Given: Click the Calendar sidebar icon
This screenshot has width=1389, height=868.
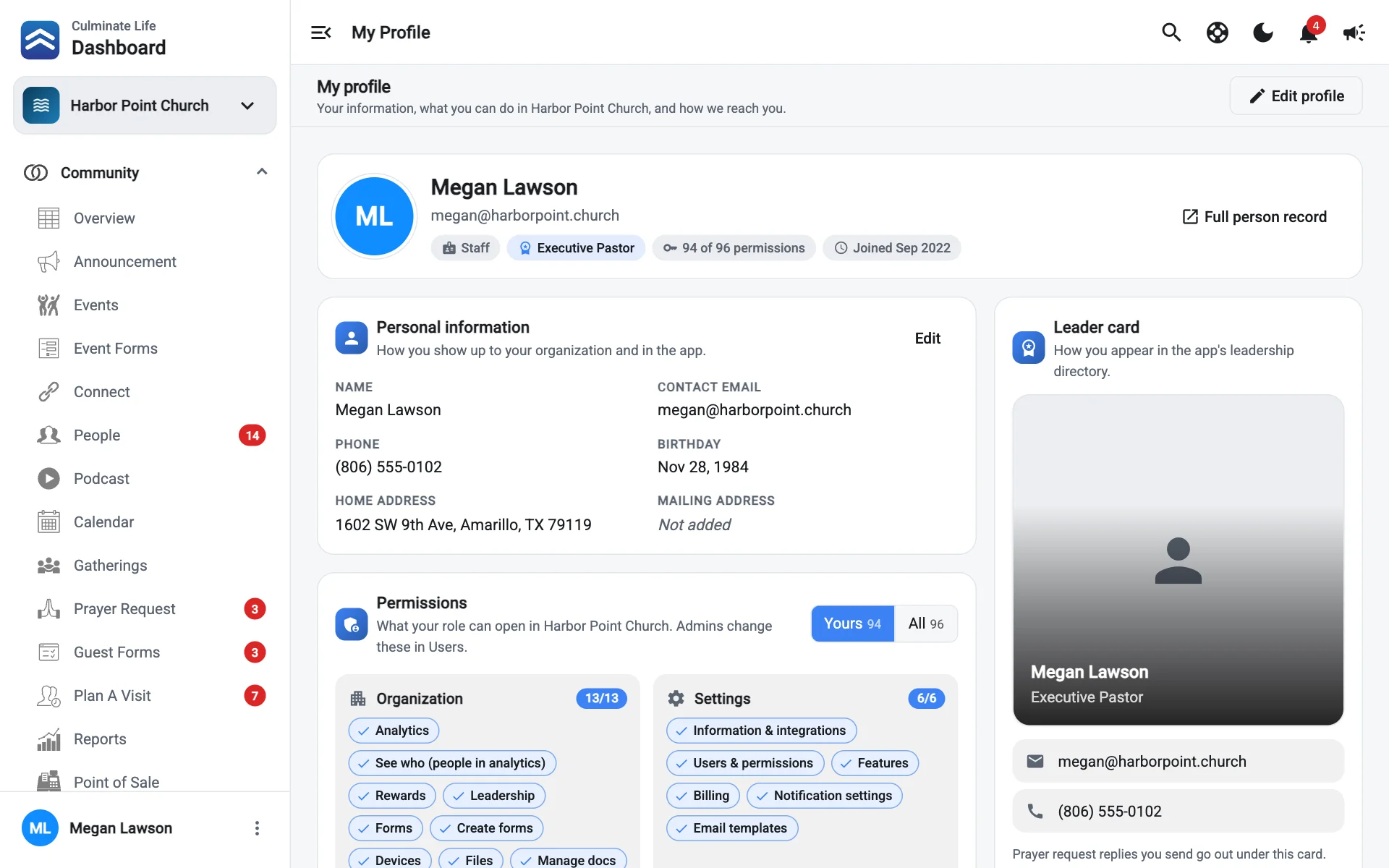Looking at the screenshot, I should point(48,522).
